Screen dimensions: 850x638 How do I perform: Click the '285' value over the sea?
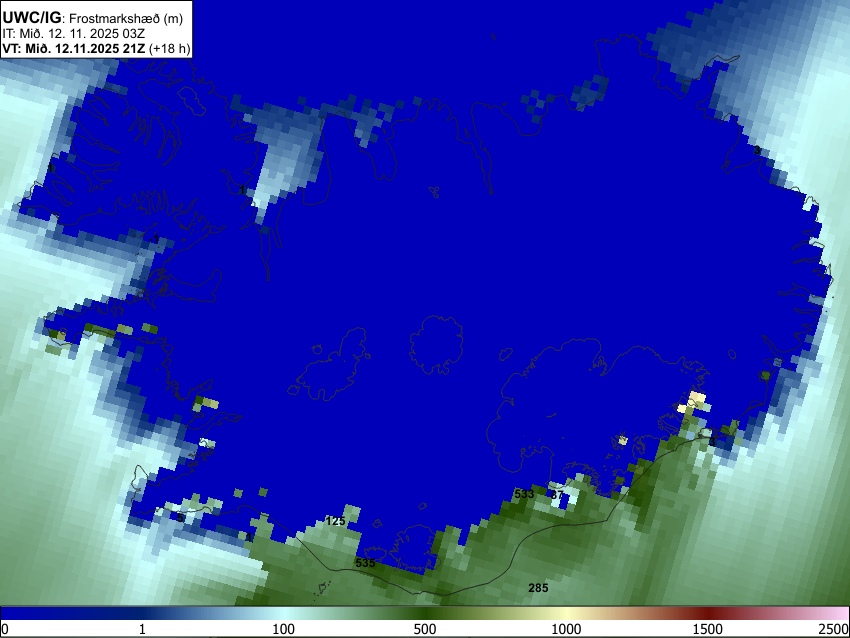(538, 588)
